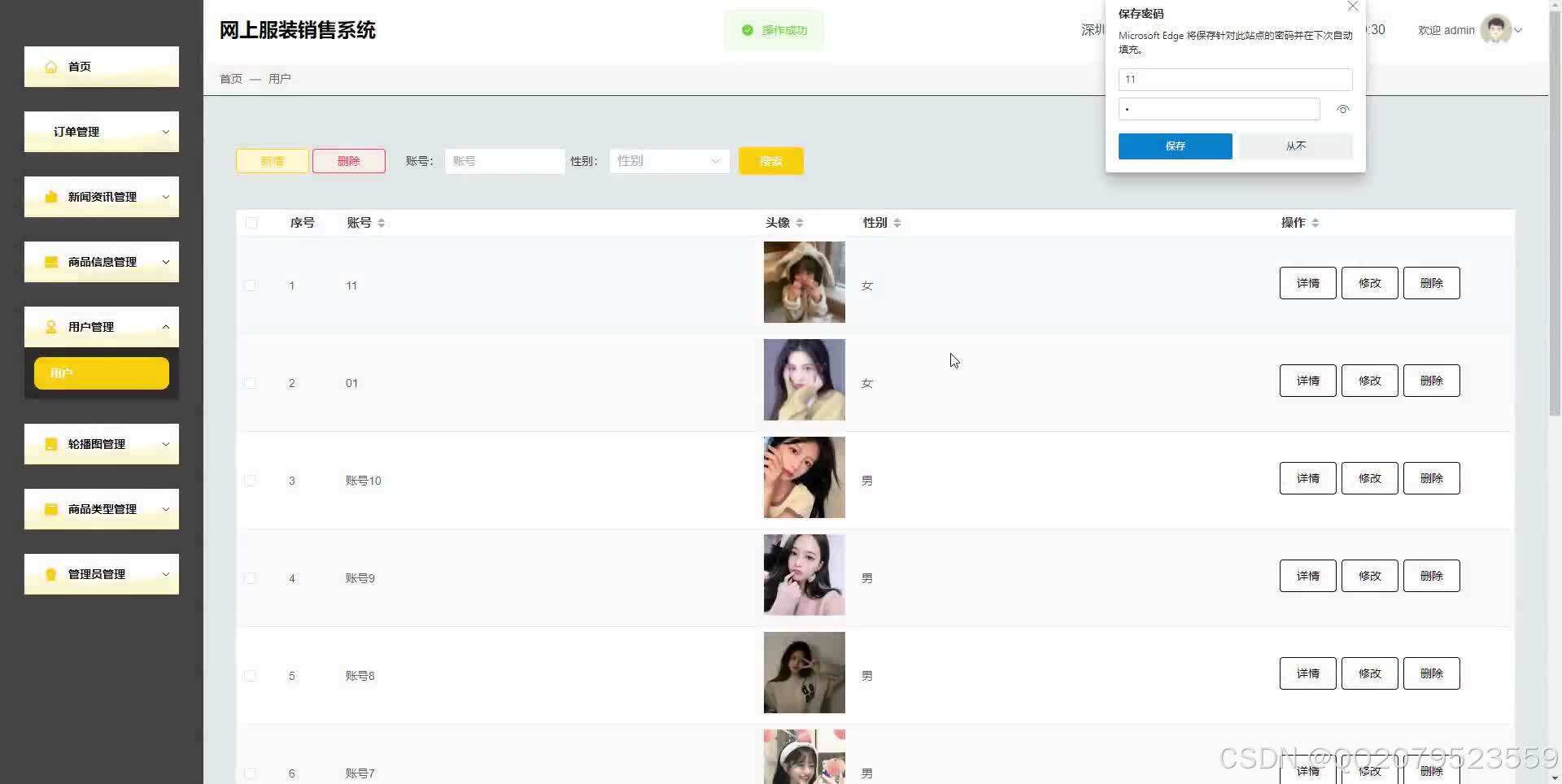The image size is (1562, 784).
Task: Click 修改 for 账号9 row
Action: [1370, 576]
